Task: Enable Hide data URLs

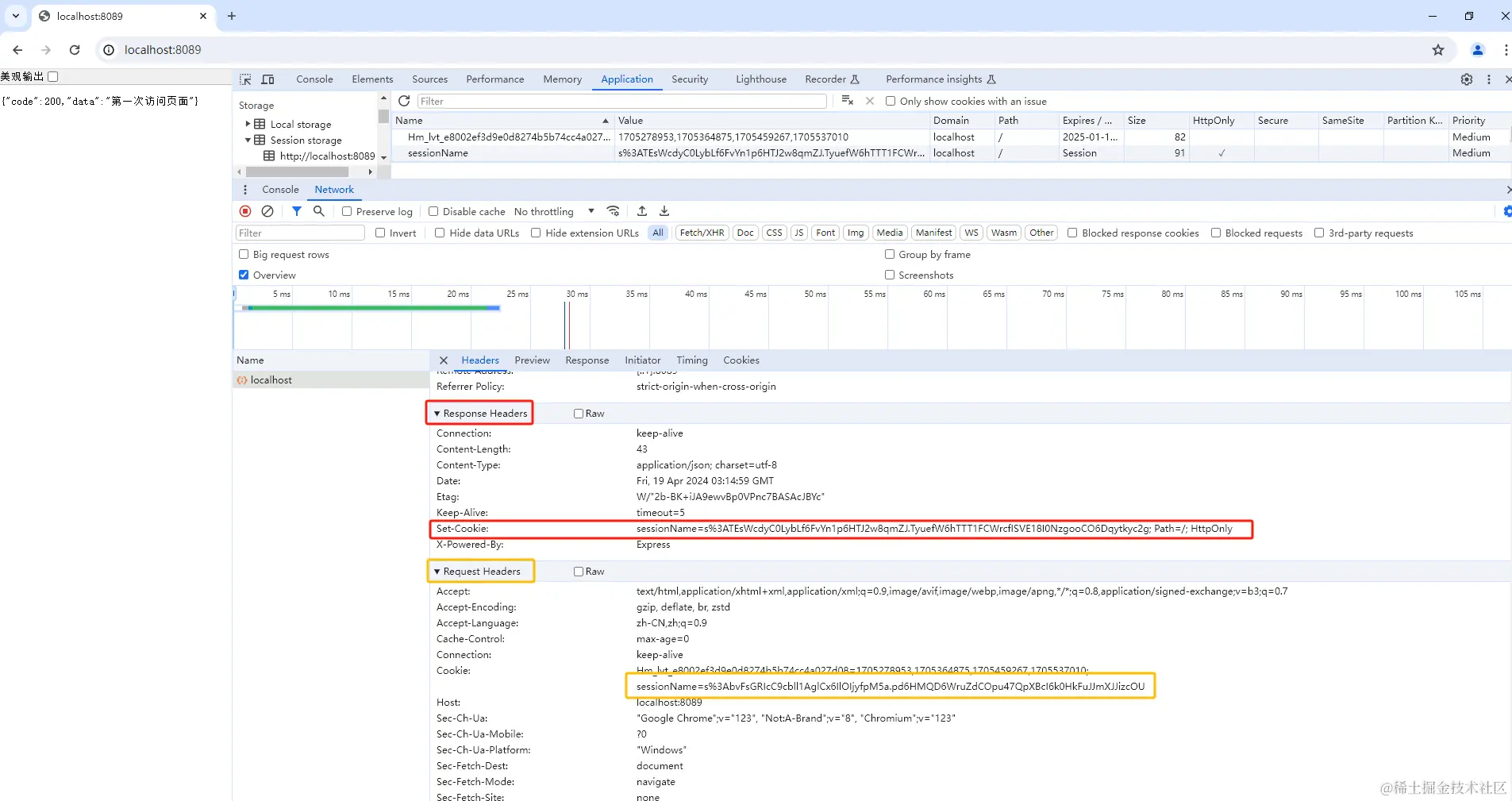Action: 440,233
